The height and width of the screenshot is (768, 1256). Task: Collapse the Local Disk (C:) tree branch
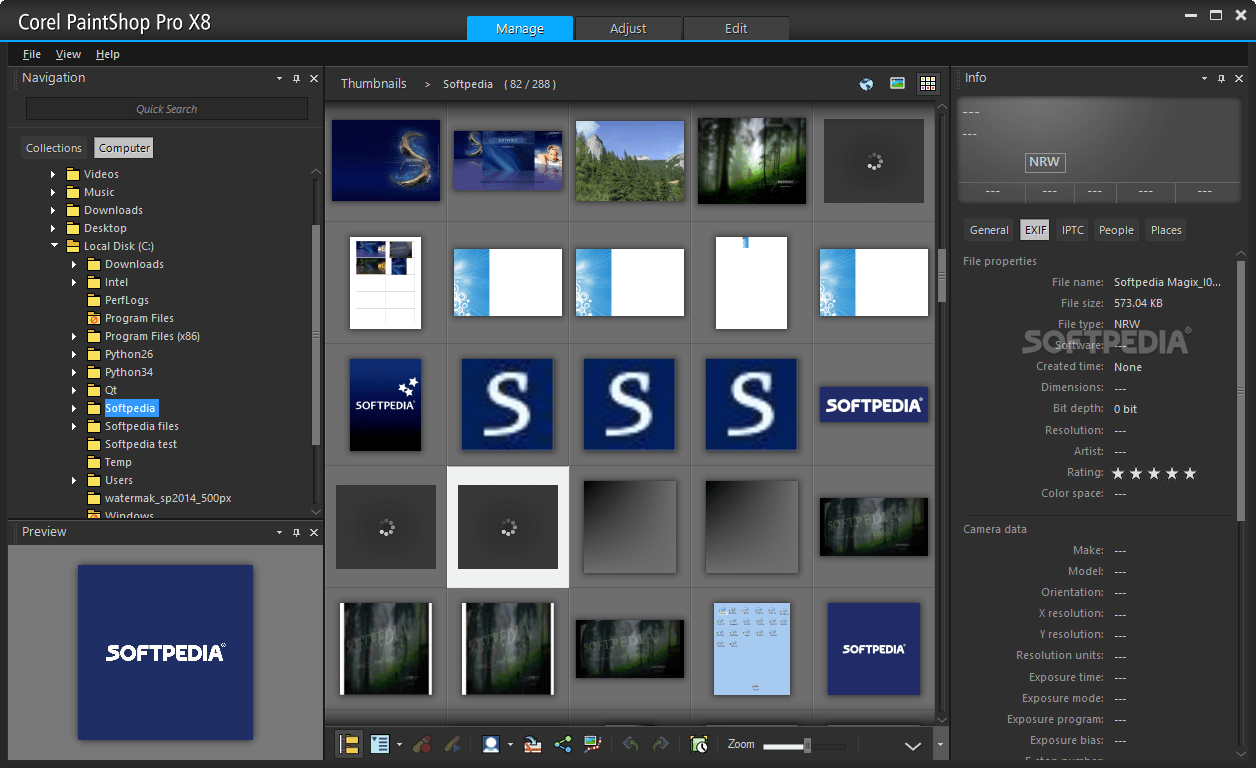coord(55,245)
